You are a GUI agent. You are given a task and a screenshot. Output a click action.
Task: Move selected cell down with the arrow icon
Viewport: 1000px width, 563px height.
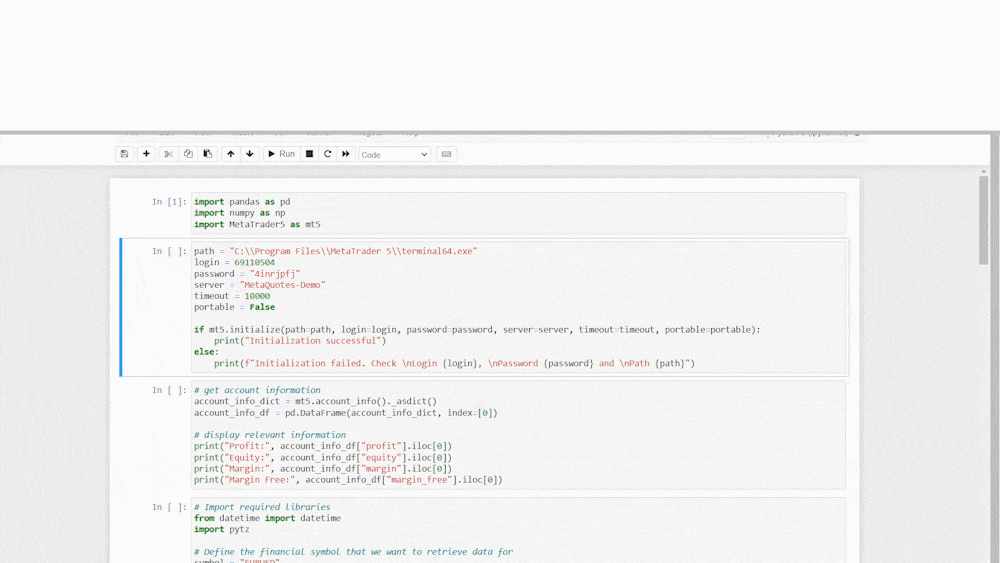250,154
